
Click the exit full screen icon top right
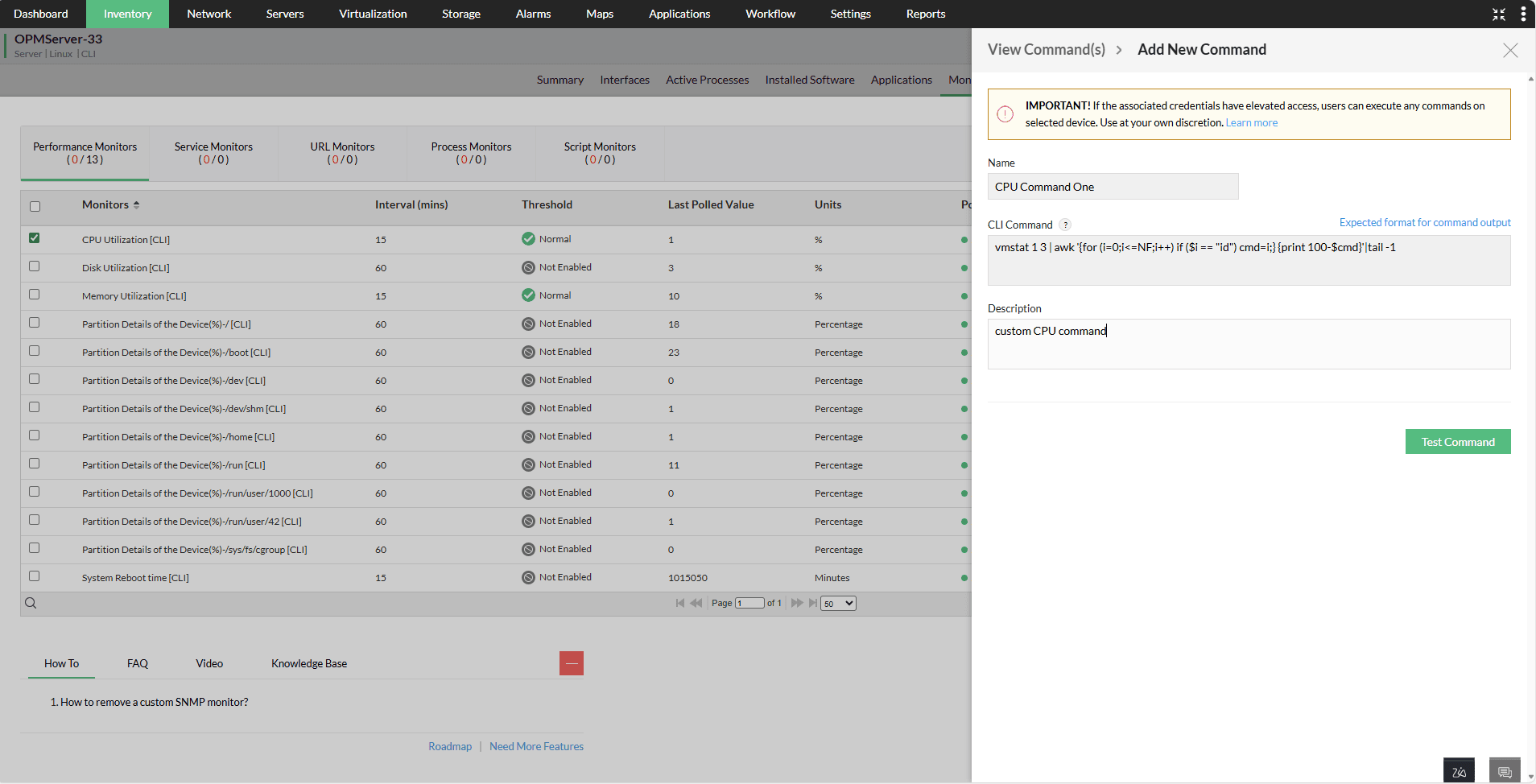point(1498,14)
